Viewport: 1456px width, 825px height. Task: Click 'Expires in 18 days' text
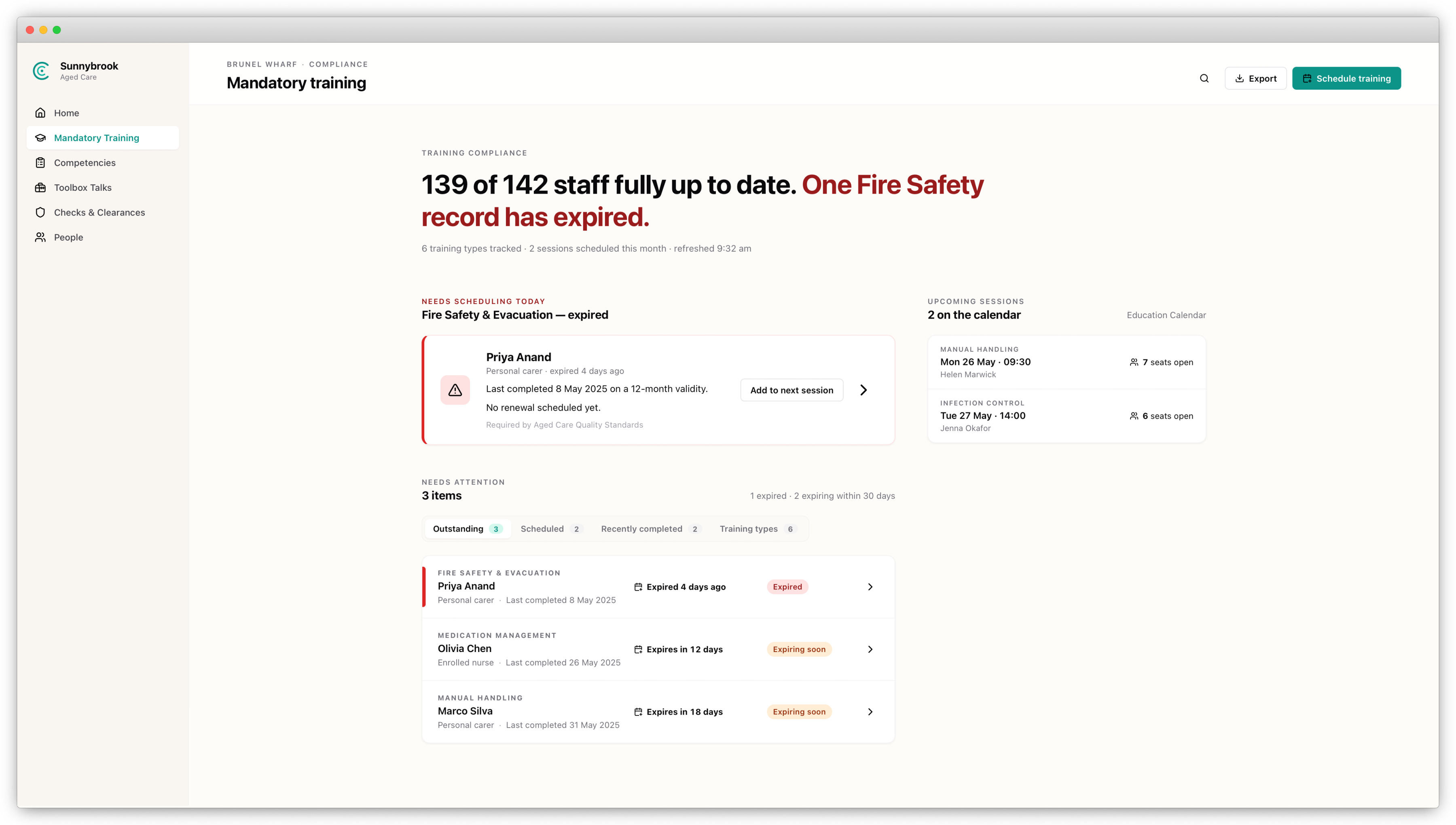[685, 712]
